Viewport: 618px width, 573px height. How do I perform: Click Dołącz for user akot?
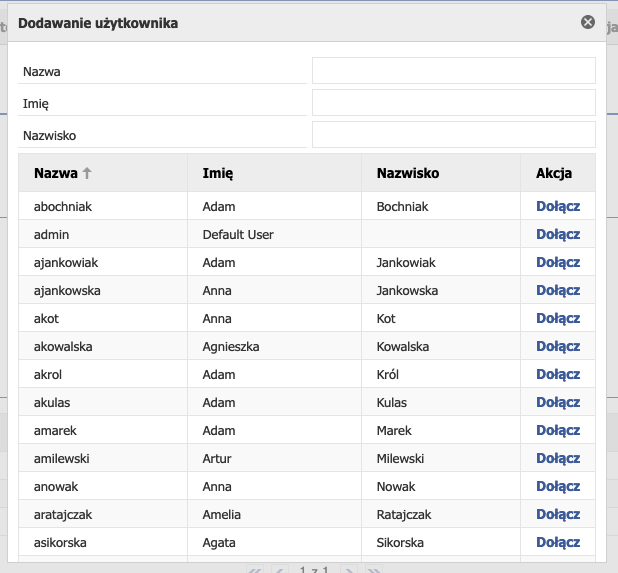558,318
